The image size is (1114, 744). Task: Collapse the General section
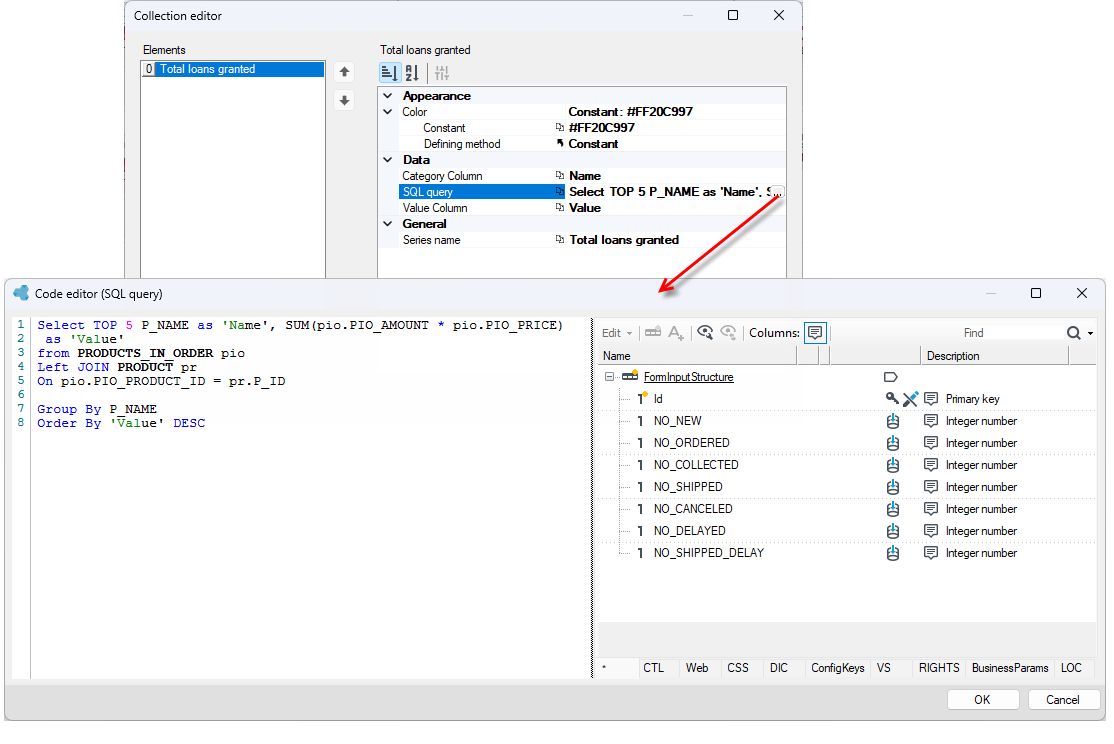click(x=388, y=224)
